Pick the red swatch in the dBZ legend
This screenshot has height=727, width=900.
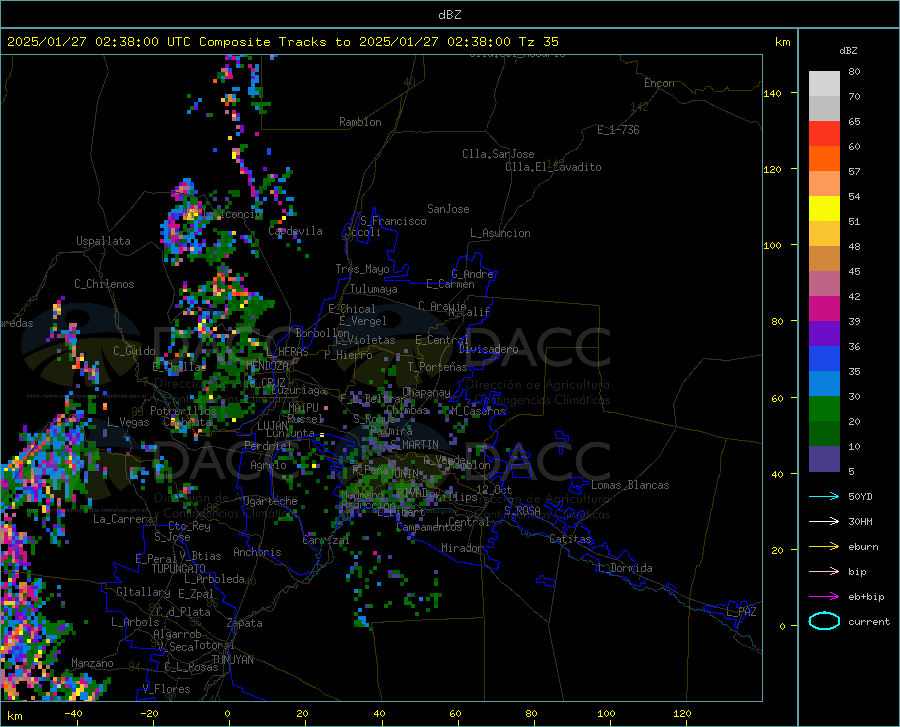point(824,134)
